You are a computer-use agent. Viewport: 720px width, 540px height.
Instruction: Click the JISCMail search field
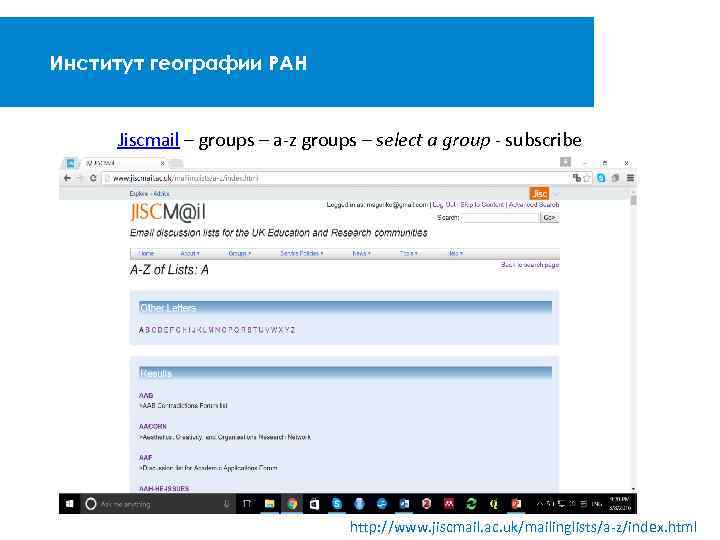pyautogui.click(x=501, y=218)
